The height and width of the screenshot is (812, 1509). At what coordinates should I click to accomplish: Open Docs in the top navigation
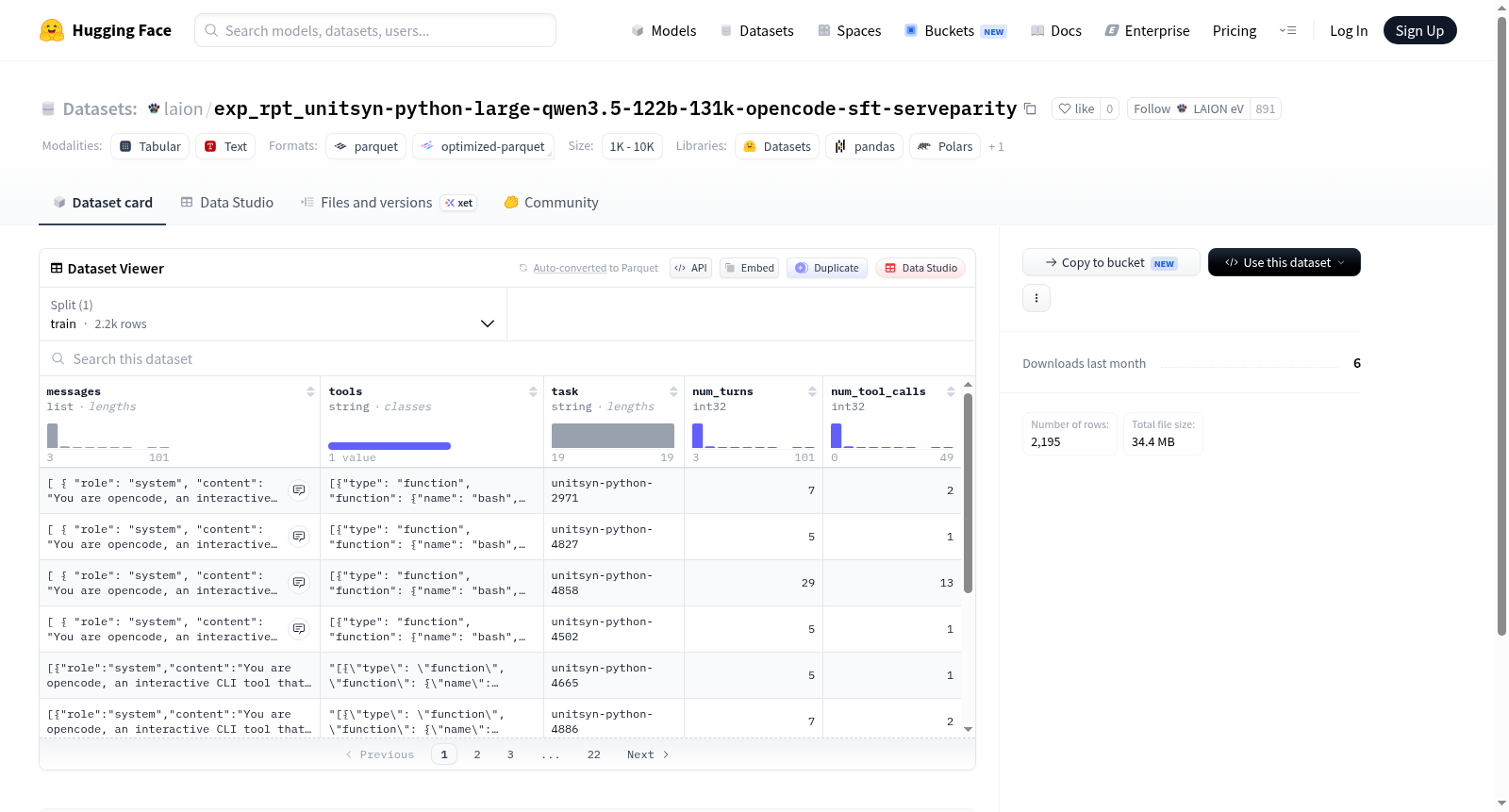(1055, 31)
